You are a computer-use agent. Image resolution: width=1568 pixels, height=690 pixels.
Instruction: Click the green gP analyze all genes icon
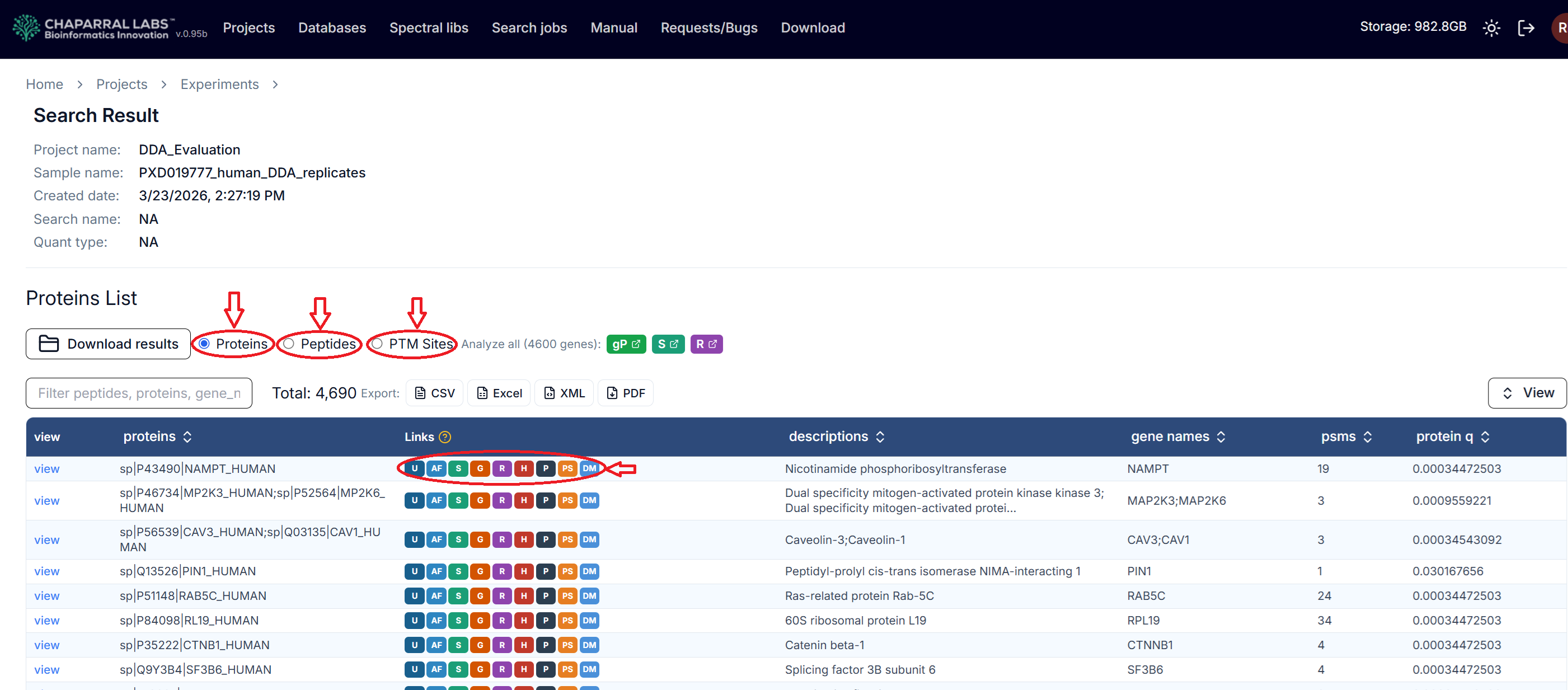coord(626,344)
